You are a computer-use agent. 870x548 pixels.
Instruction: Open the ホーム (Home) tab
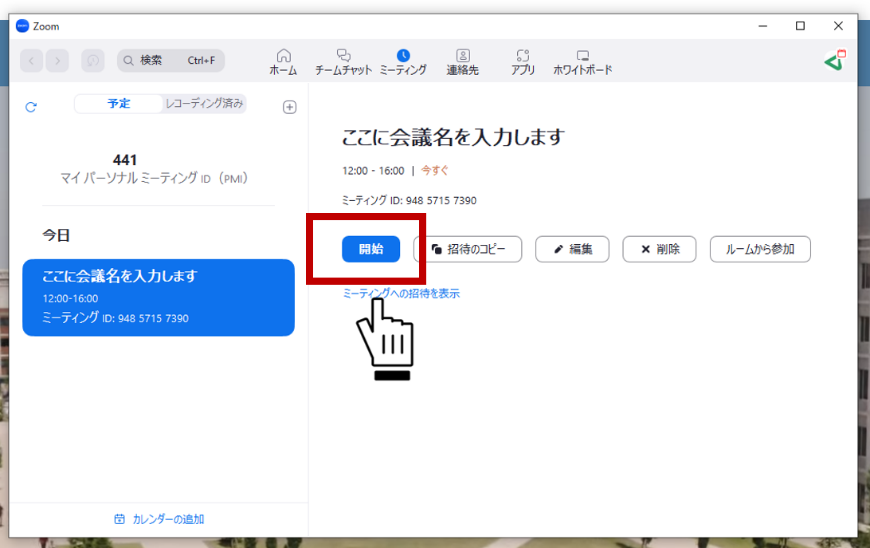[284, 62]
